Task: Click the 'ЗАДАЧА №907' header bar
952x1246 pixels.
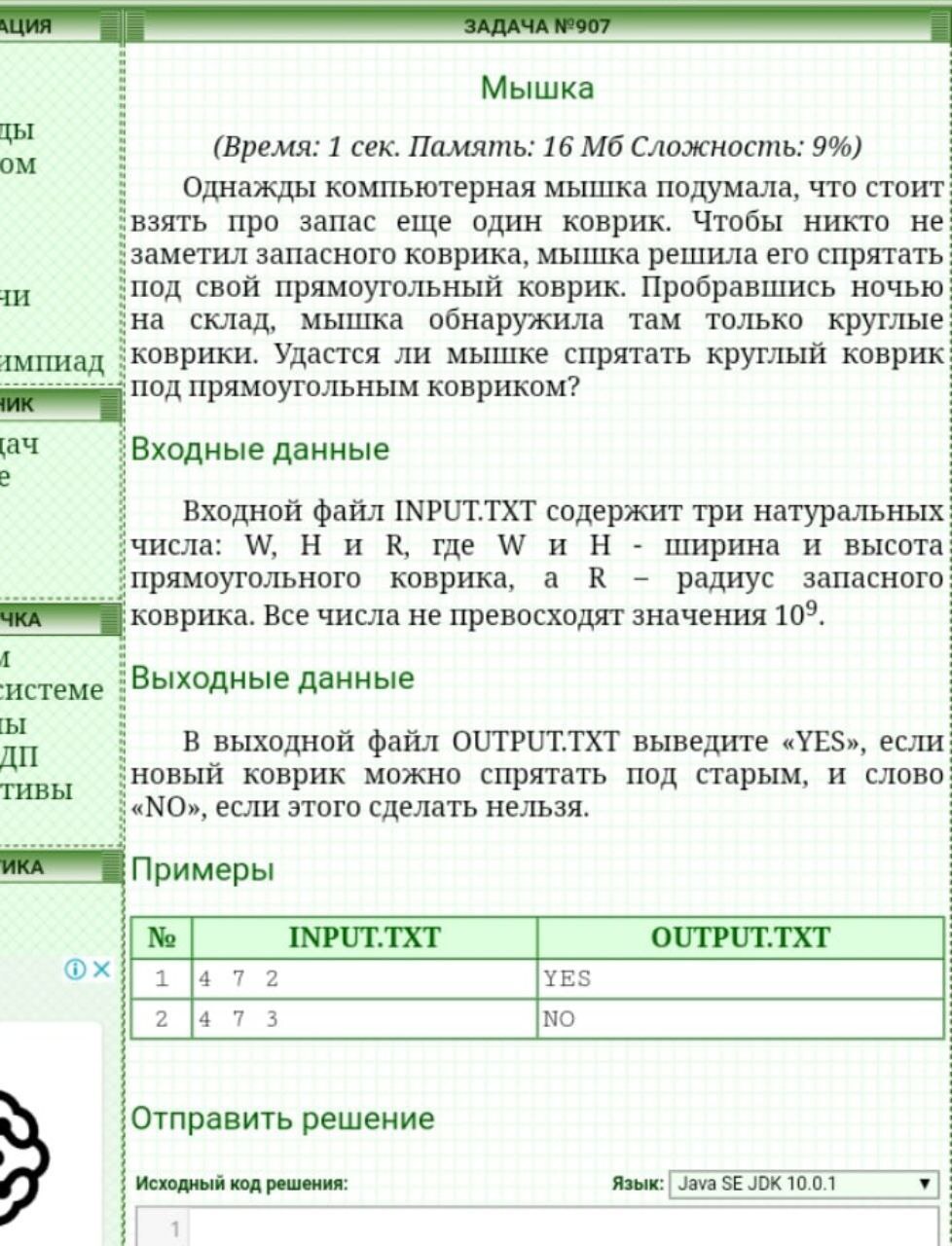Action: pyautogui.click(x=537, y=26)
